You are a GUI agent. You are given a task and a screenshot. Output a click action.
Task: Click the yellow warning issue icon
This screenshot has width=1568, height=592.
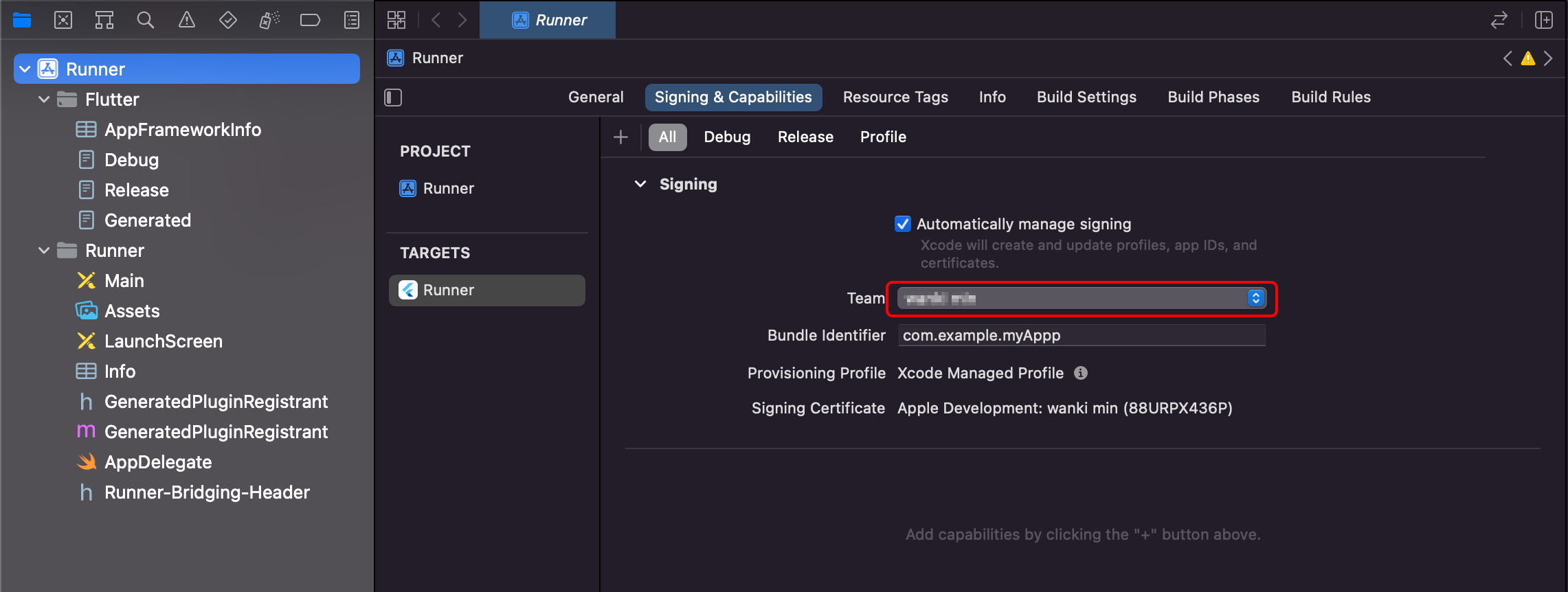(1528, 58)
